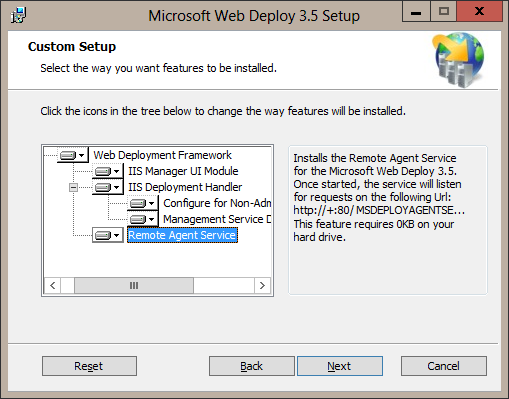Click the feature description text panel
Viewport: 509px width, 399px height.
[388, 220]
